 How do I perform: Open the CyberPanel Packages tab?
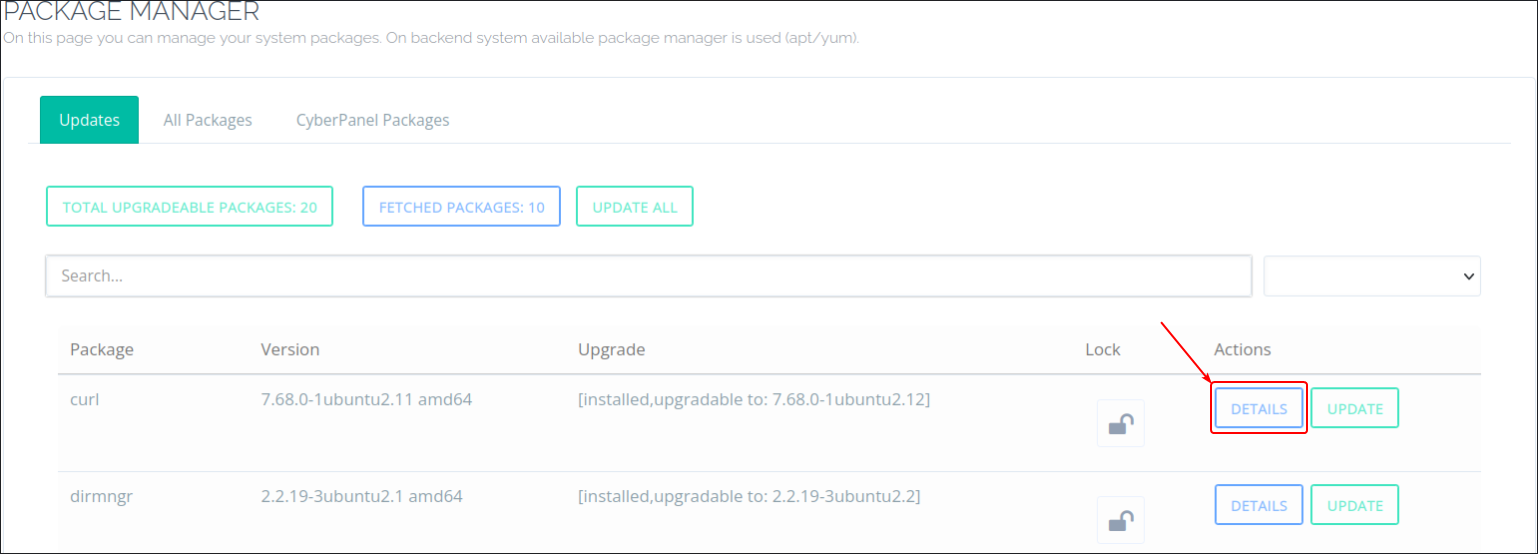pos(373,120)
